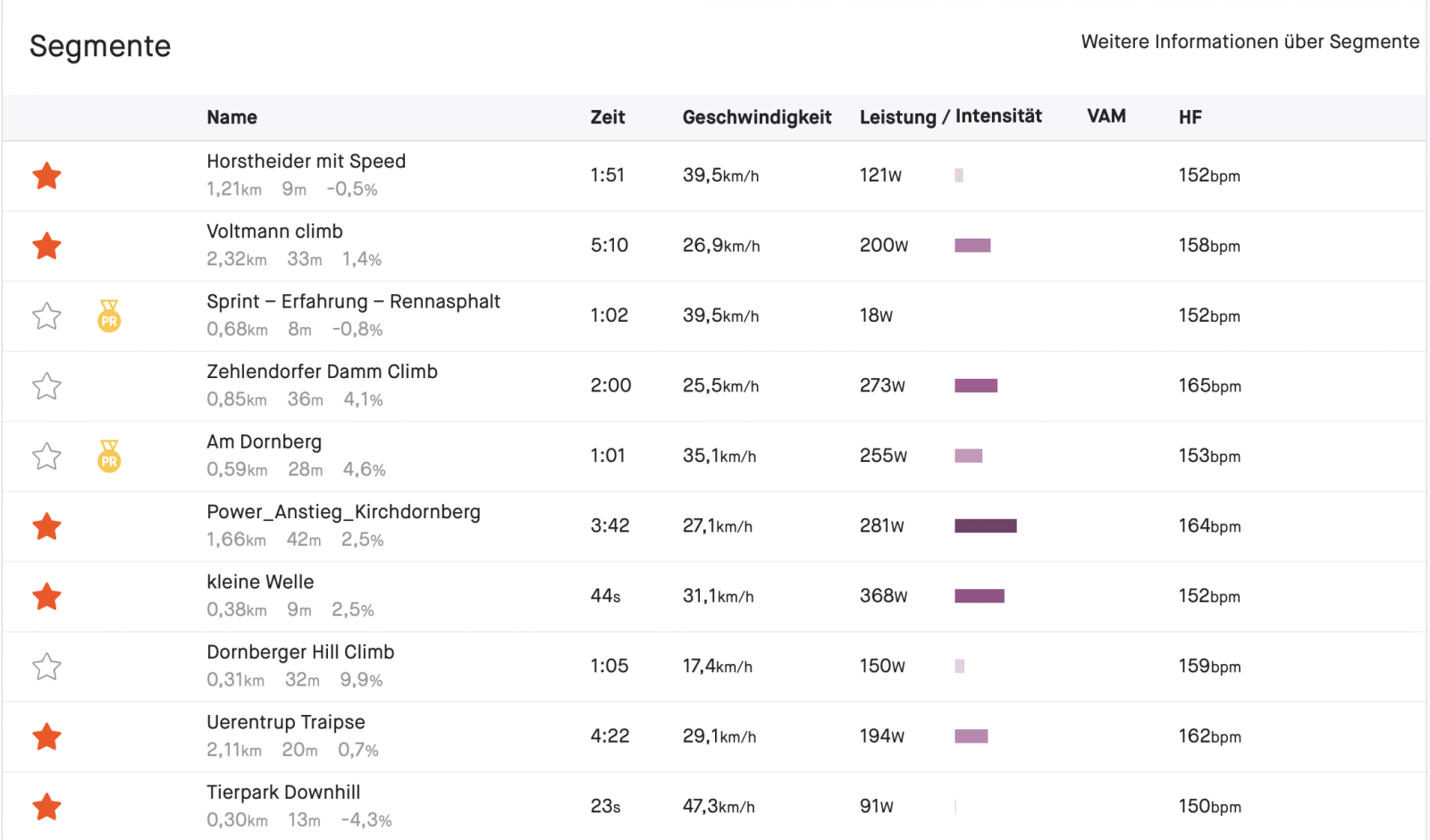Open the Zehlendorfer Damm Climb segment
Image resolution: width=1430 pixels, height=840 pixels.
tap(322, 372)
